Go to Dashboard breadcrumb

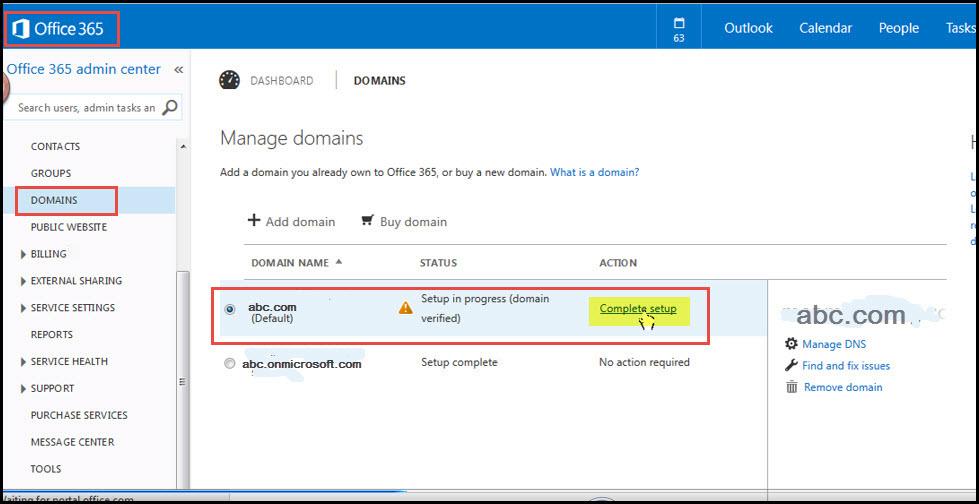pyautogui.click(x=282, y=81)
